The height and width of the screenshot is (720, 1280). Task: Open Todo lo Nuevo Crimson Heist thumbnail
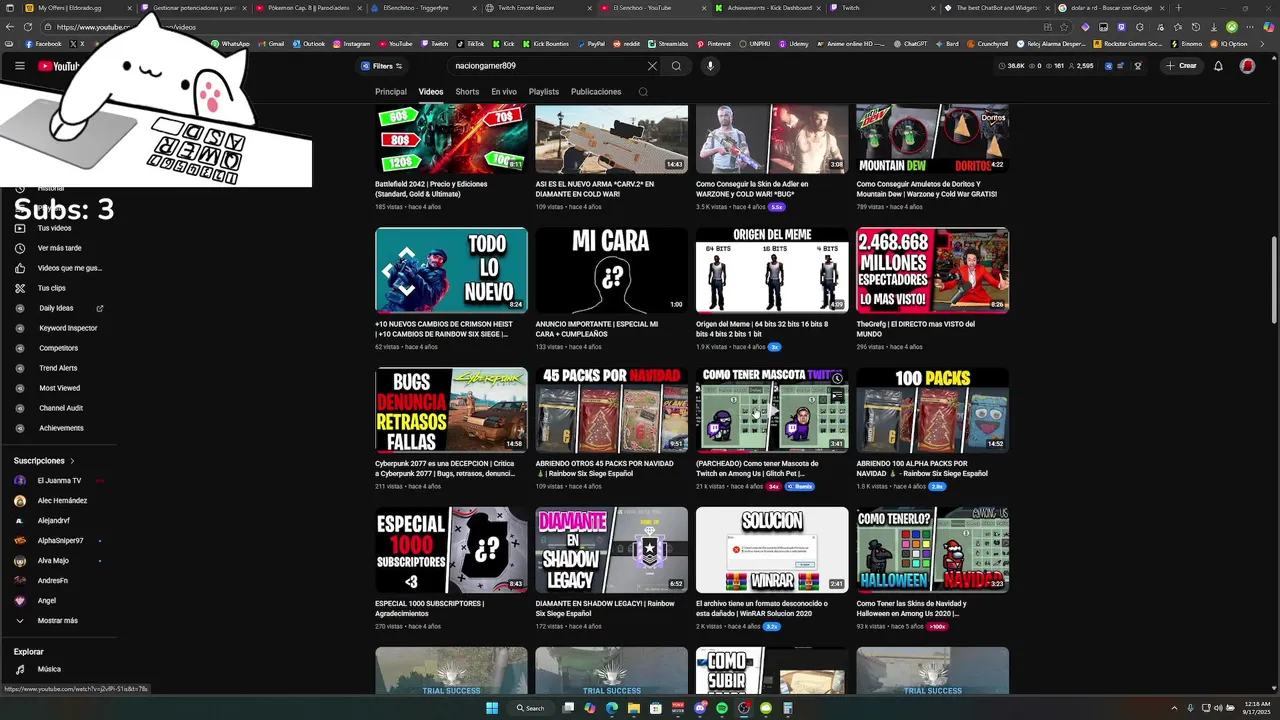(x=451, y=270)
